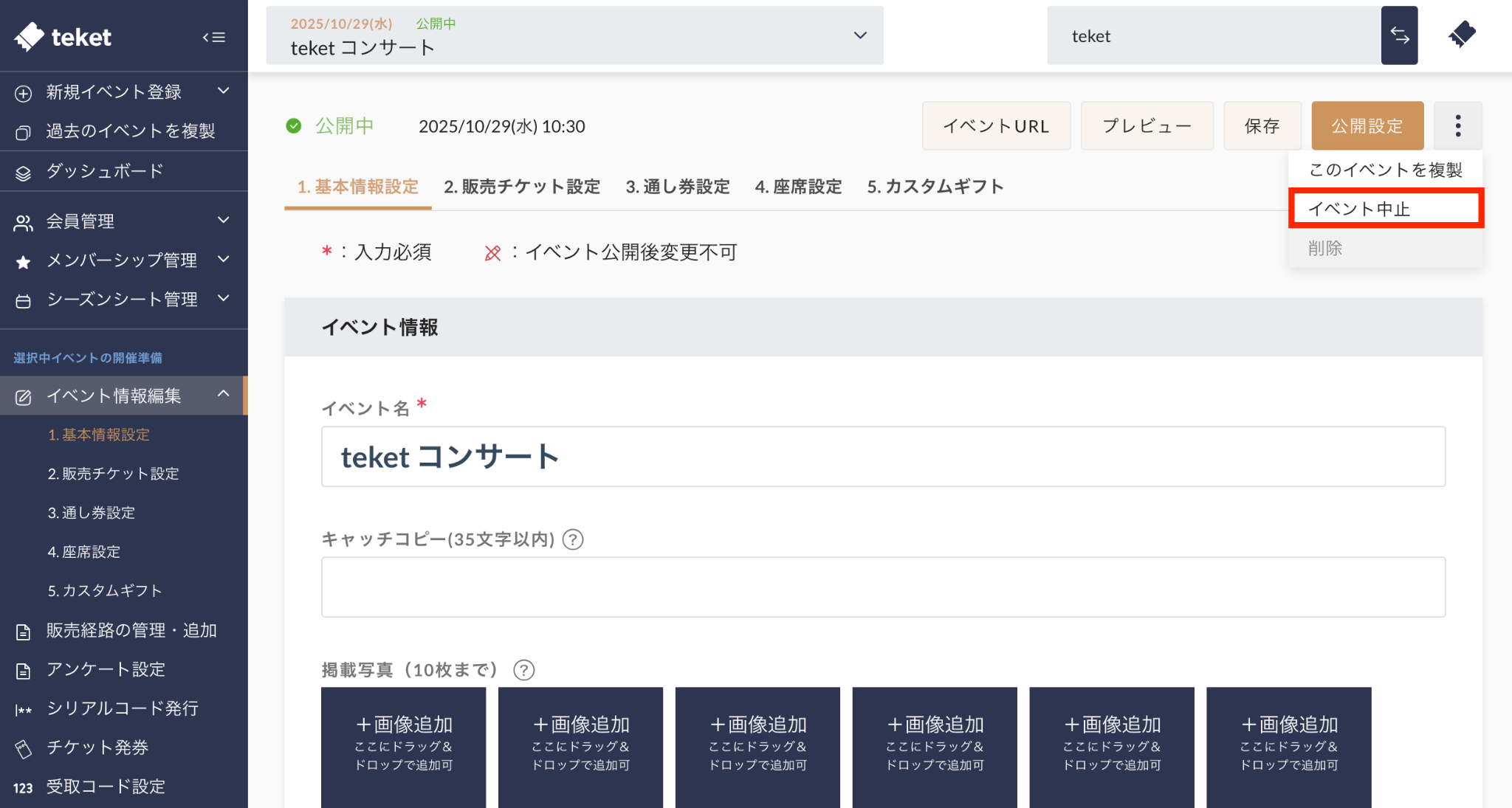
Task: Open the three-dot more options menu
Action: [x=1457, y=126]
